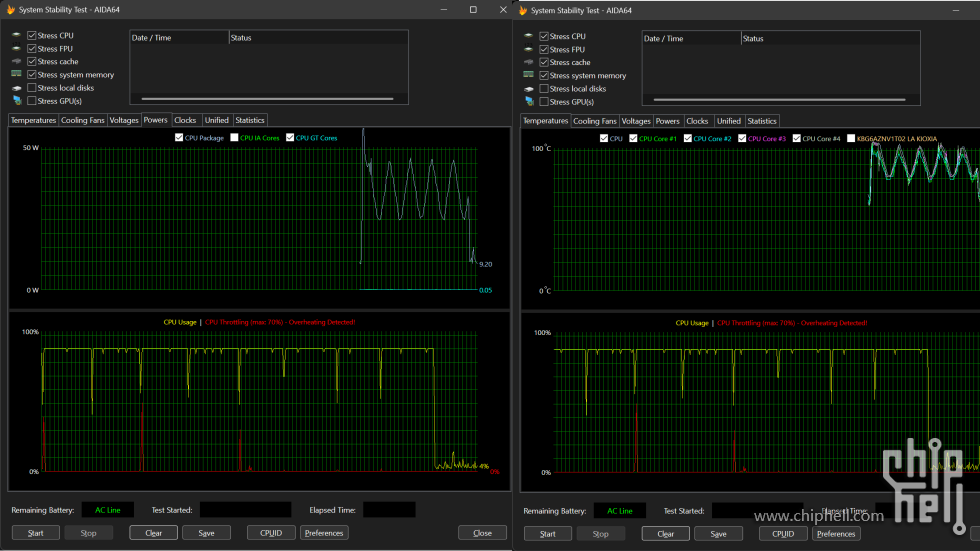Open Preferences in left window
Image resolution: width=980 pixels, height=551 pixels.
tap(324, 533)
